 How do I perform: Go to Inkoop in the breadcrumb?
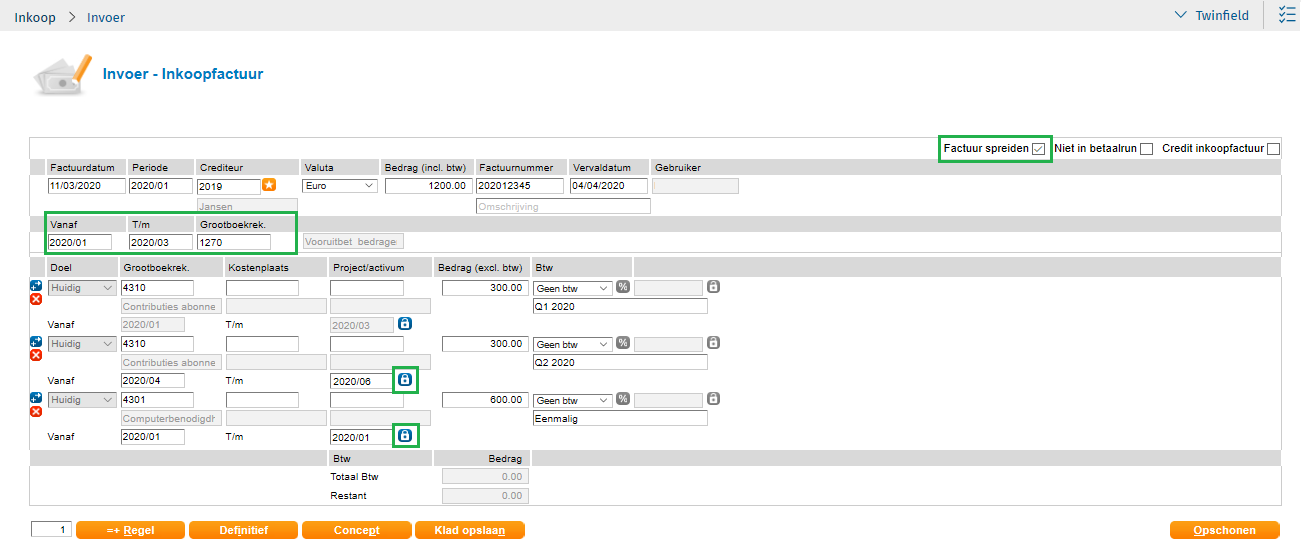pyautogui.click(x=35, y=17)
